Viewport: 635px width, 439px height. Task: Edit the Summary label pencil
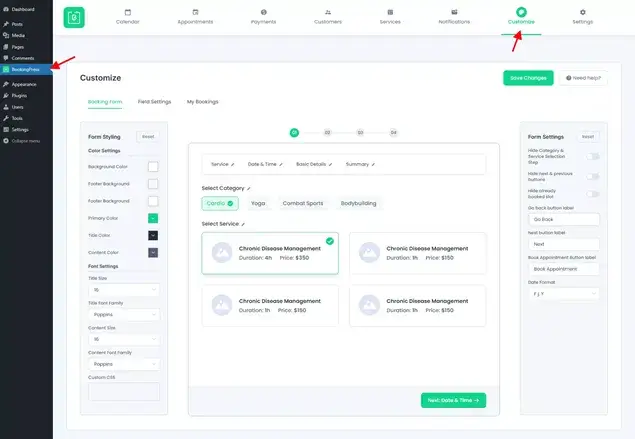[373, 164]
